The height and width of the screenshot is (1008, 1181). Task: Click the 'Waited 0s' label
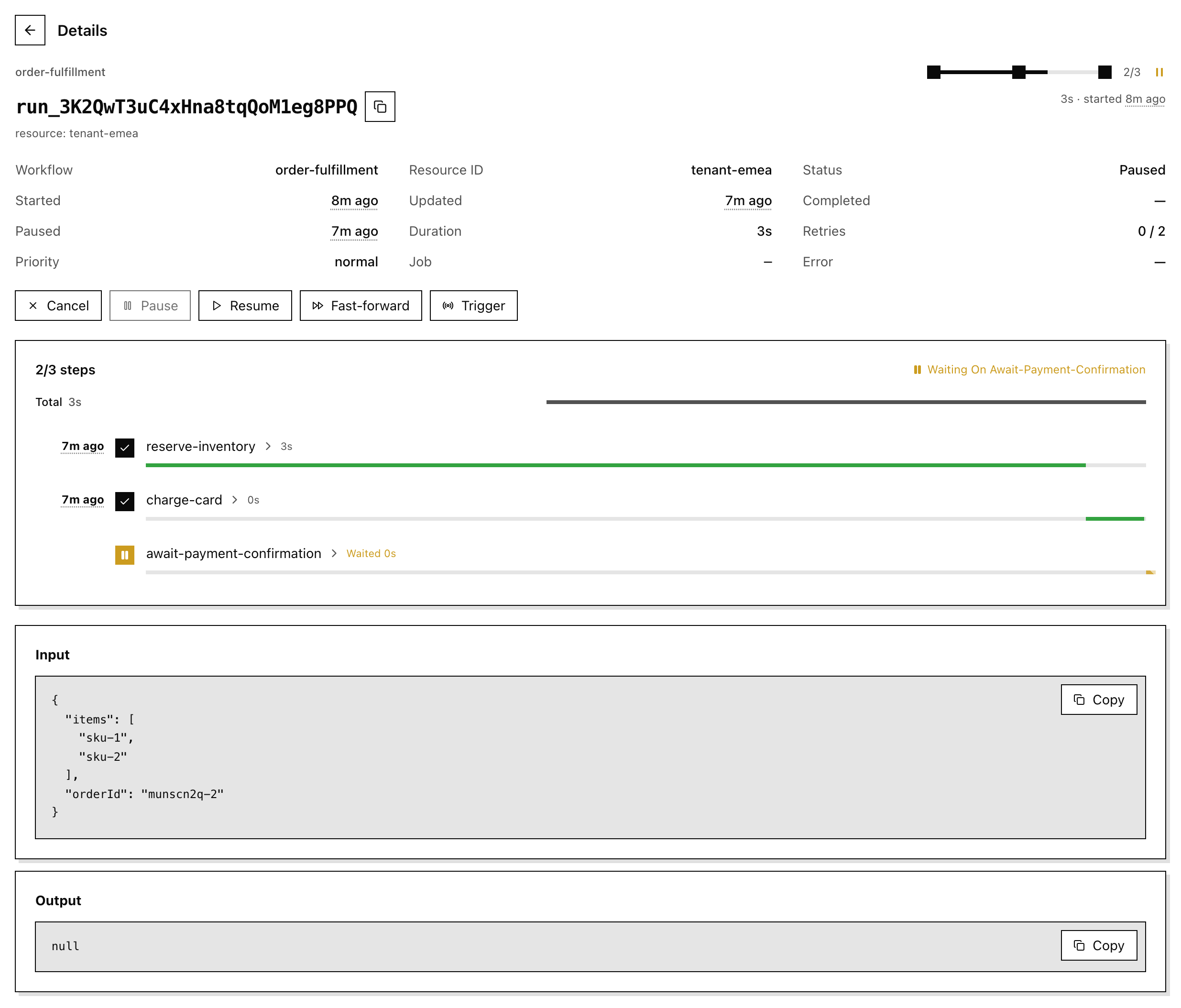pyautogui.click(x=371, y=554)
